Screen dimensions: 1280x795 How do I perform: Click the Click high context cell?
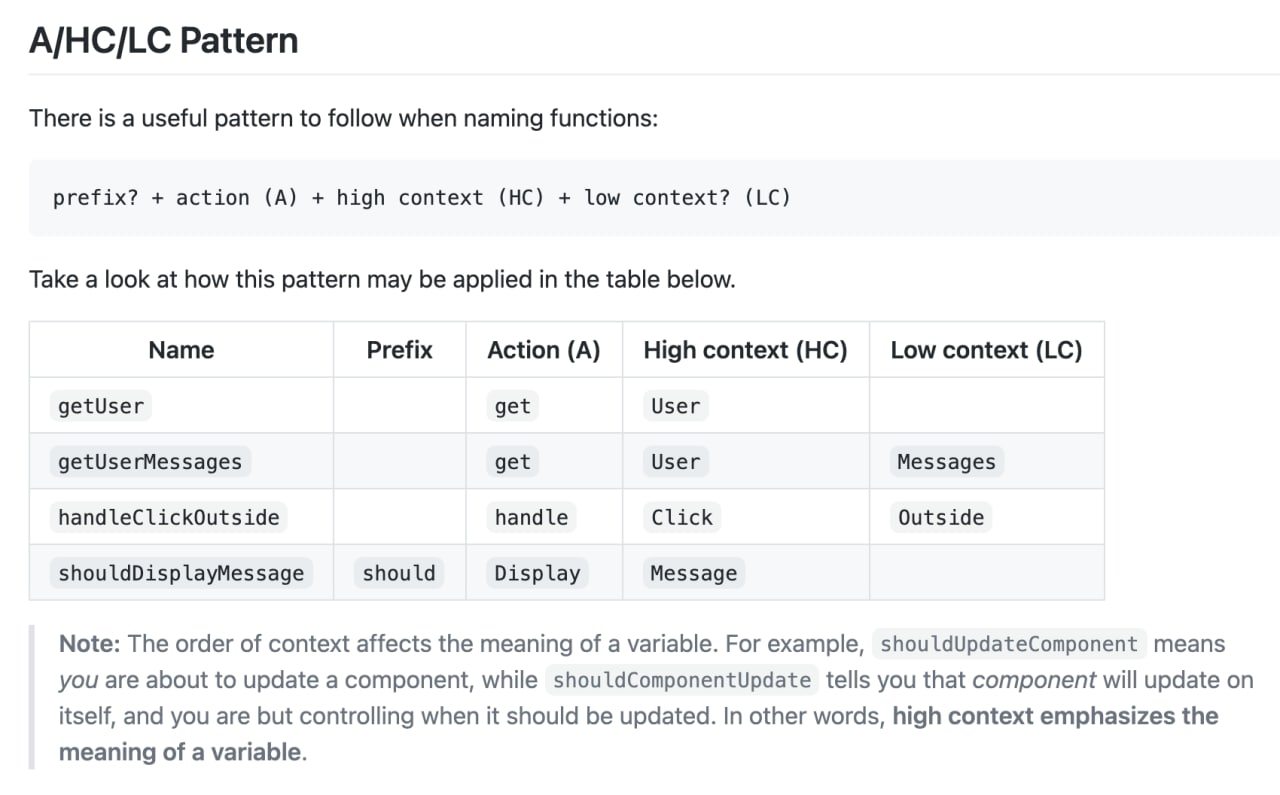click(682, 517)
